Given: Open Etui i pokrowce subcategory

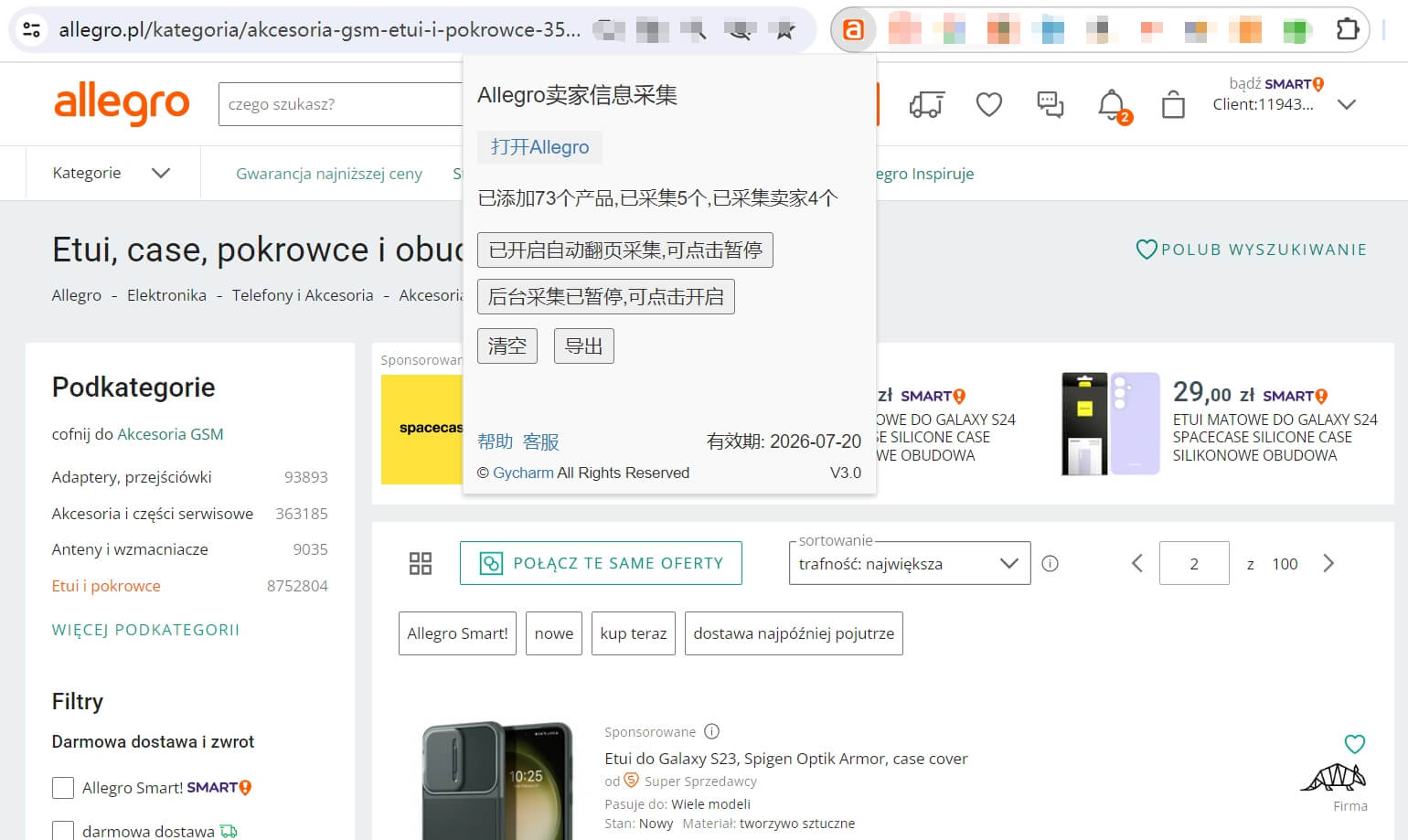Looking at the screenshot, I should [x=106, y=586].
